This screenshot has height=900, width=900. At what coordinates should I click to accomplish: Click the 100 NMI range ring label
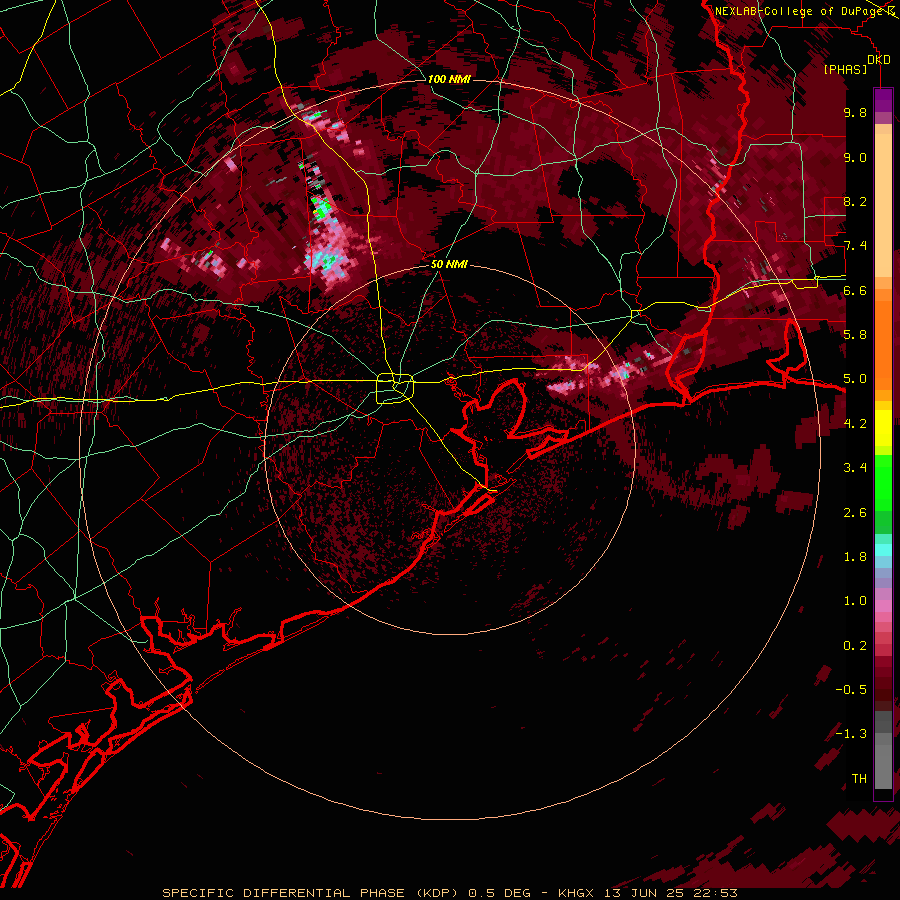(x=449, y=79)
